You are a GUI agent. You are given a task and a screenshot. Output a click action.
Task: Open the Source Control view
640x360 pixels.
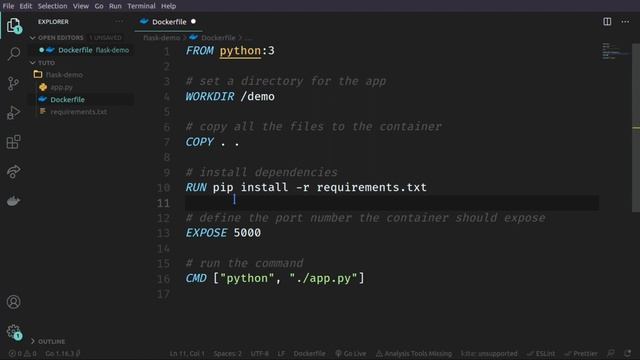pyautogui.click(x=13, y=84)
